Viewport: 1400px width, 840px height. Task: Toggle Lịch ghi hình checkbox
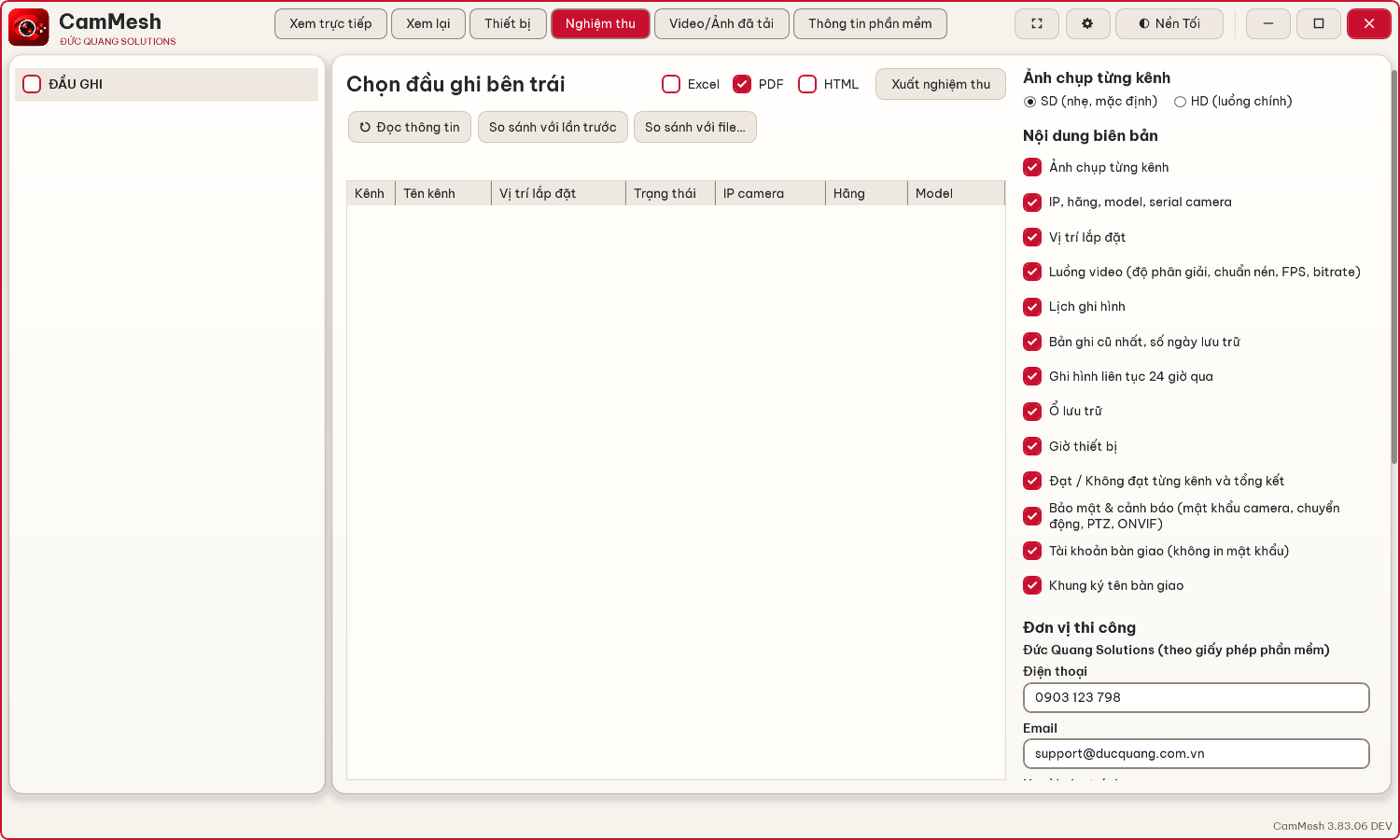[1032, 306]
